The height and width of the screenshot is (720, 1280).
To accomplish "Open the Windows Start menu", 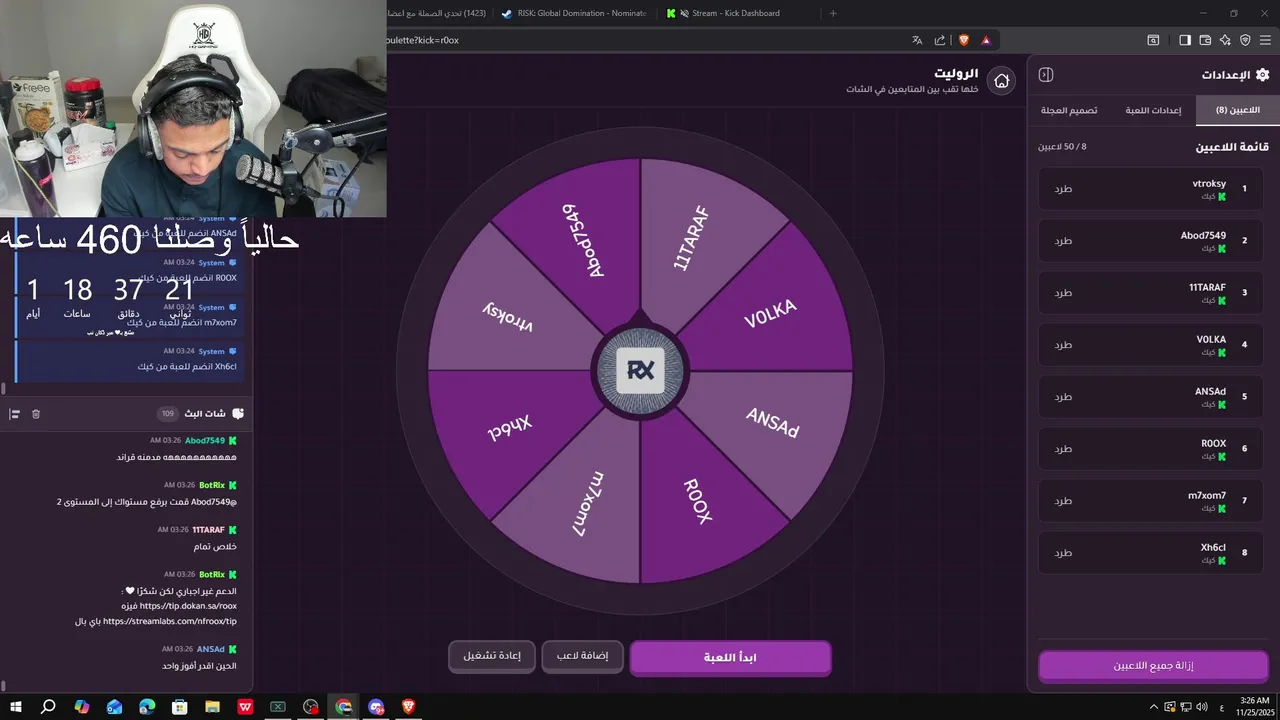I will tap(16, 707).
